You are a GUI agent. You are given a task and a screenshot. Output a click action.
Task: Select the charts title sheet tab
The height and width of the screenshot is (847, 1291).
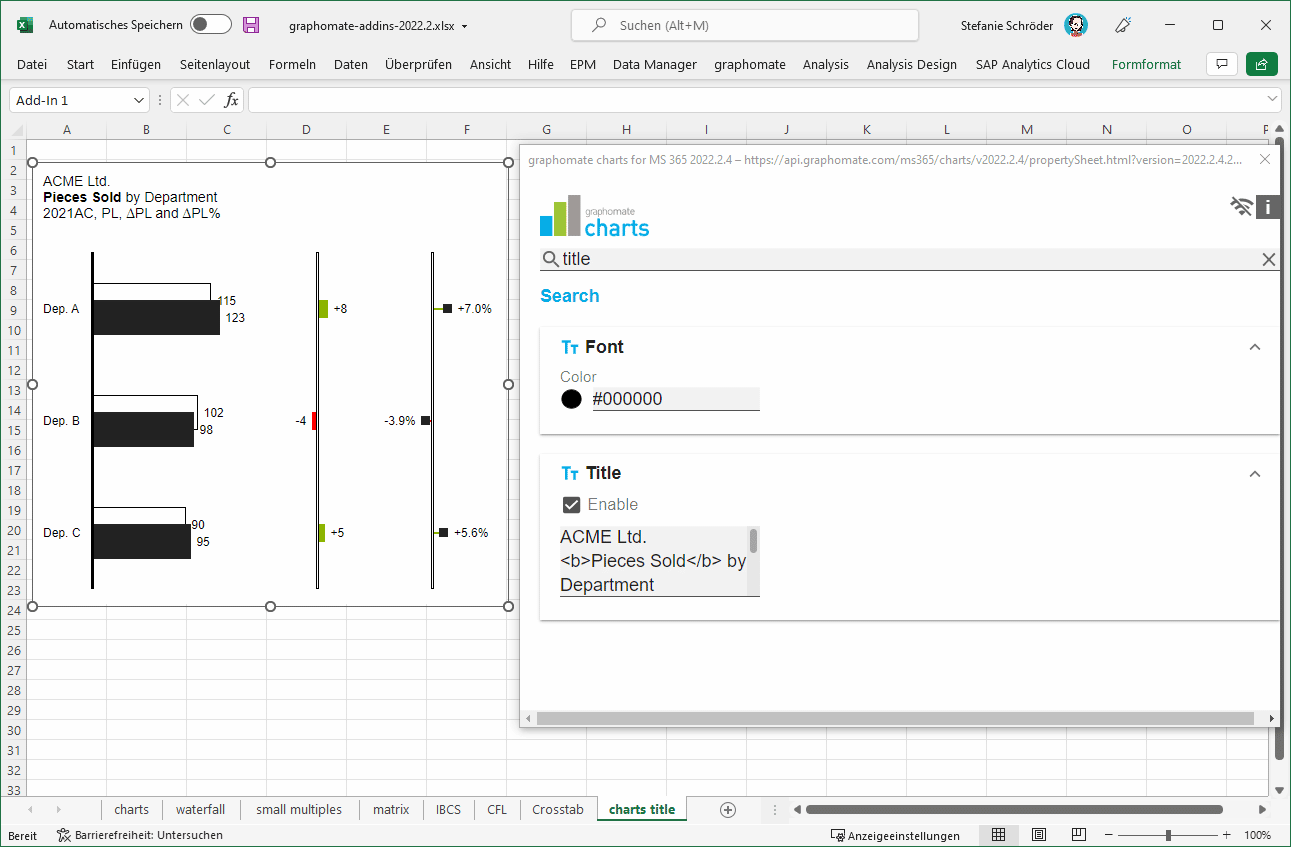(642, 810)
